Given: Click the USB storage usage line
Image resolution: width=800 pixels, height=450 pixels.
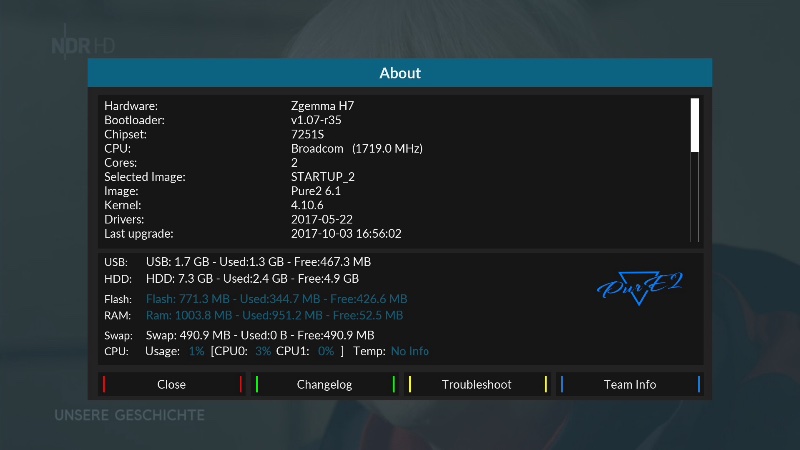Looking at the screenshot, I should click(x=258, y=261).
